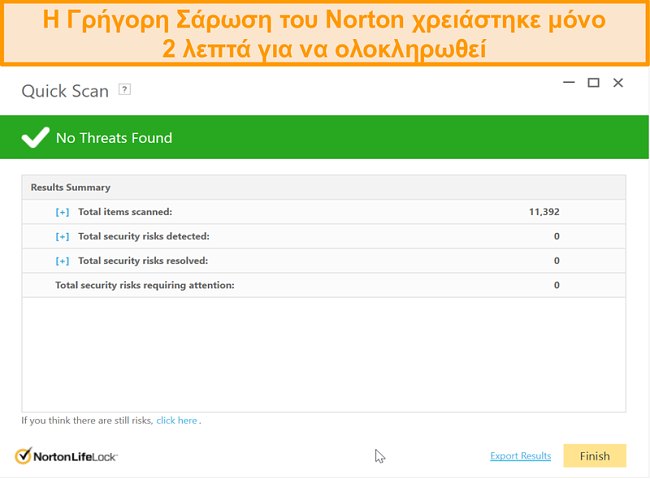The width and height of the screenshot is (650, 479).
Task: Click the Finish button
Action: [594, 456]
